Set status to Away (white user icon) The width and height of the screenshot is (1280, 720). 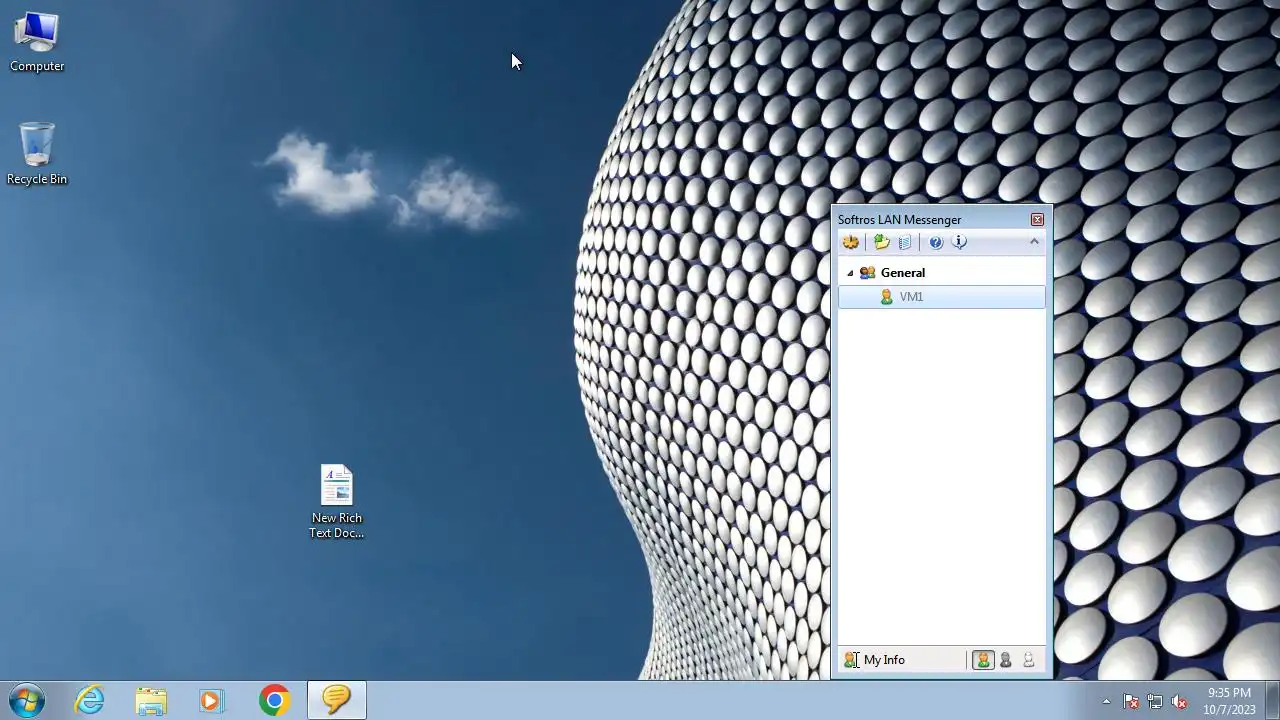tap(1028, 660)
